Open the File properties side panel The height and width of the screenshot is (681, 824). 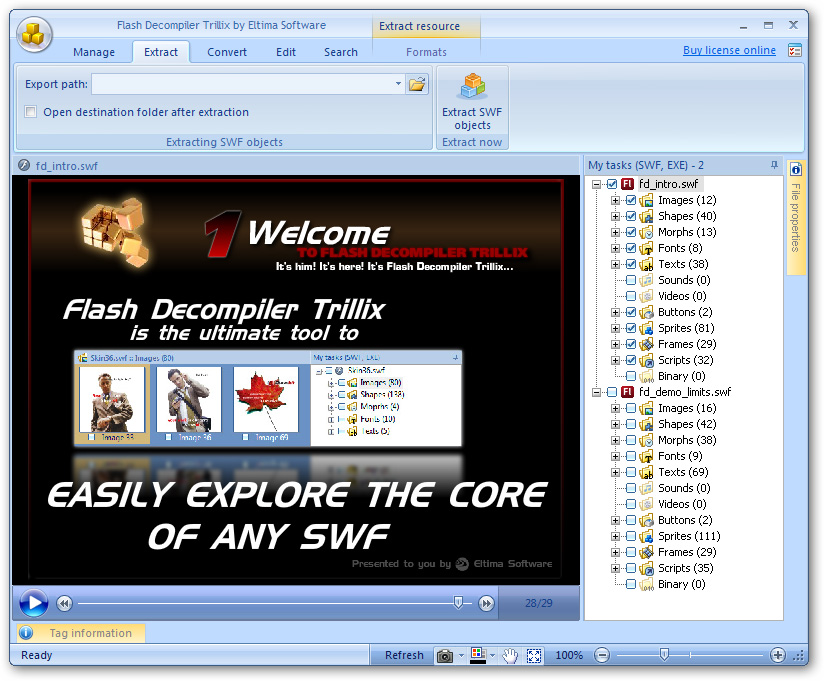click(796, 217)
